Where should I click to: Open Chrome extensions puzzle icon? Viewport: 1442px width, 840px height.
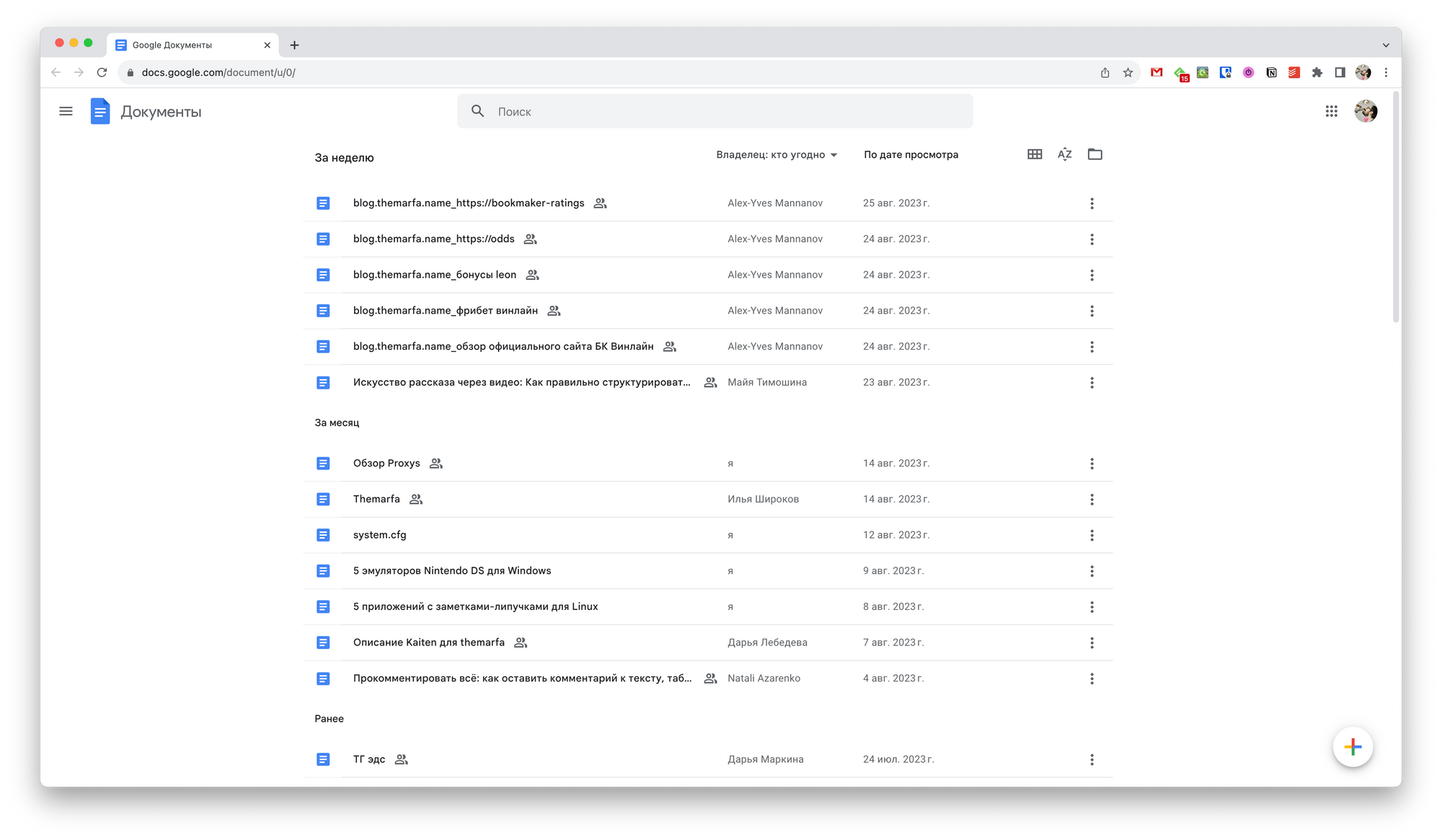1317,72
